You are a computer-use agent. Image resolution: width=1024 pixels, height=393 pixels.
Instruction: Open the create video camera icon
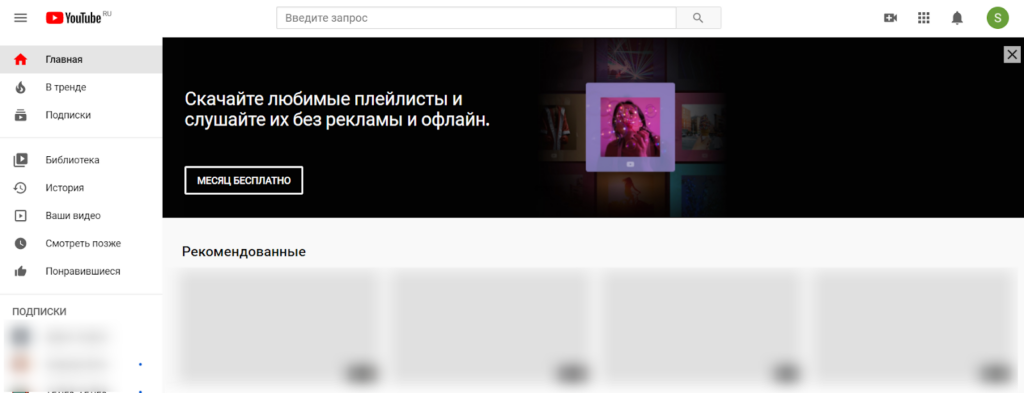890,18
